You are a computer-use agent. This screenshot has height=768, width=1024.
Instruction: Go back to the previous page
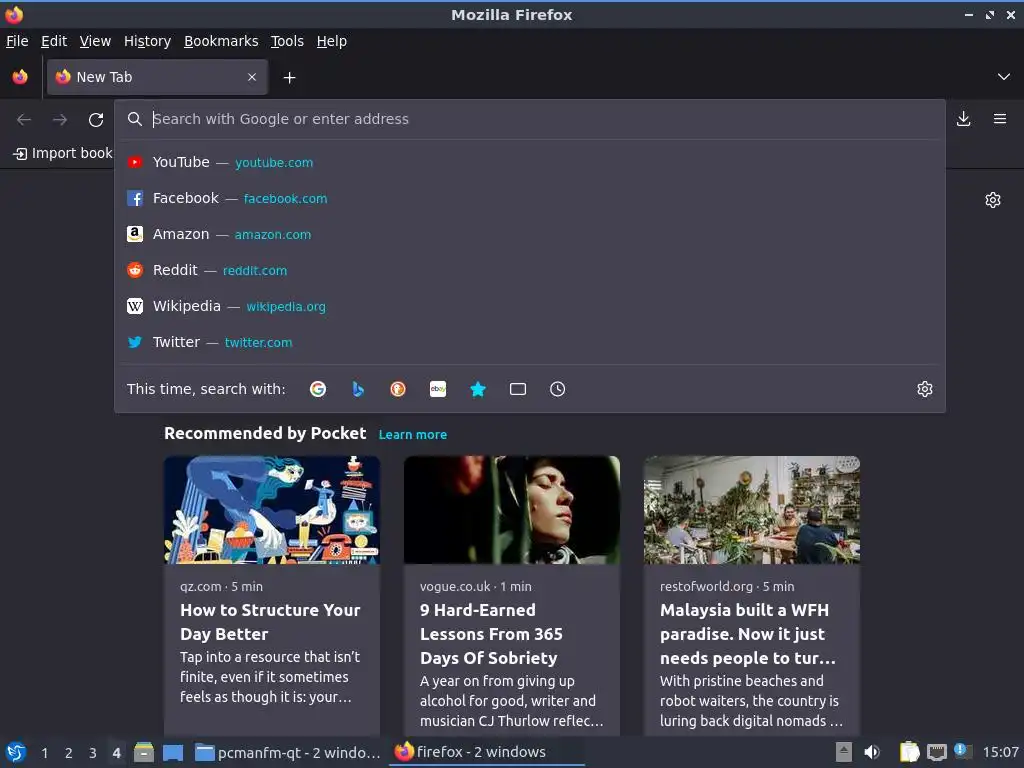[x=24, y=120]
